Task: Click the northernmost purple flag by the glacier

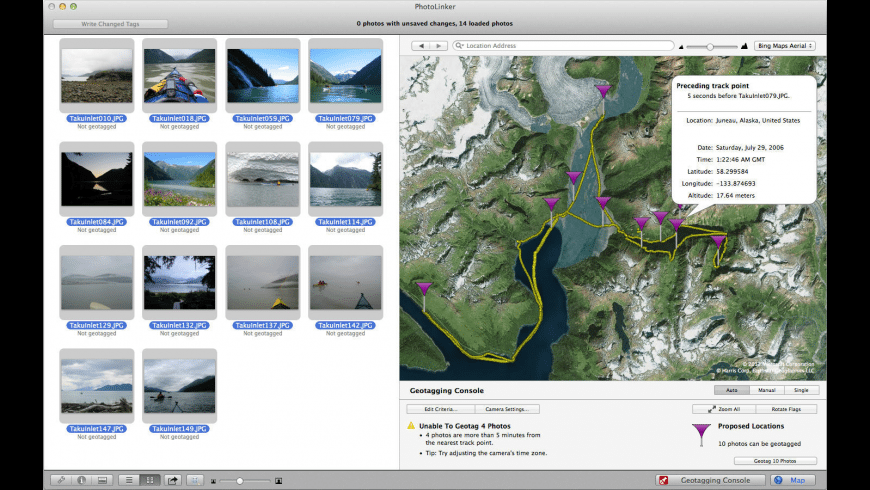Action: tap(603, 93)
